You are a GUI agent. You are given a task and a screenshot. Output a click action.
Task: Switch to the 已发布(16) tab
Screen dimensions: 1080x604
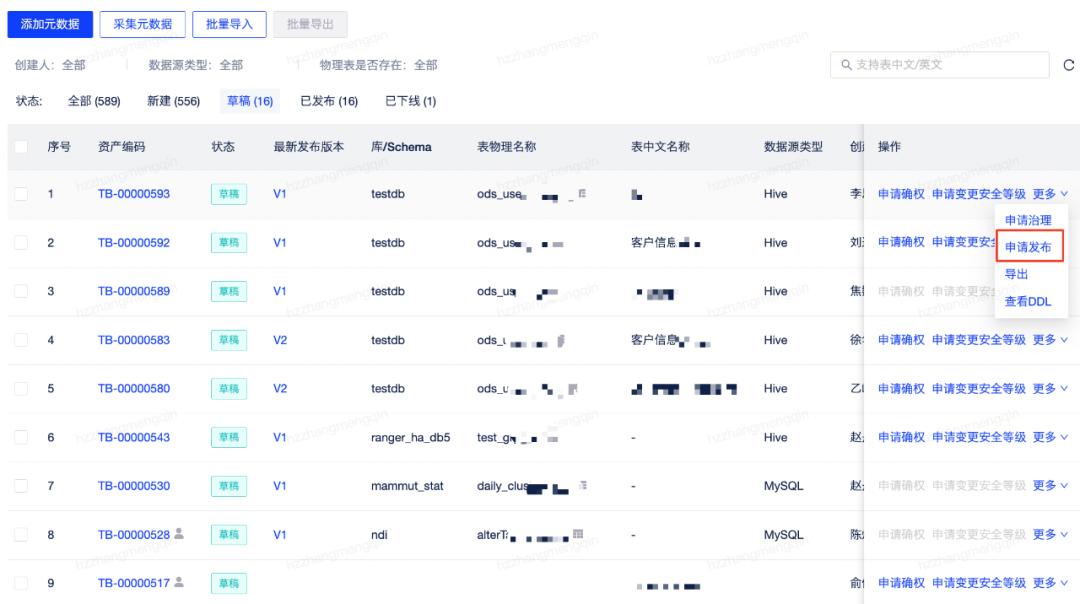click(329, 101)
